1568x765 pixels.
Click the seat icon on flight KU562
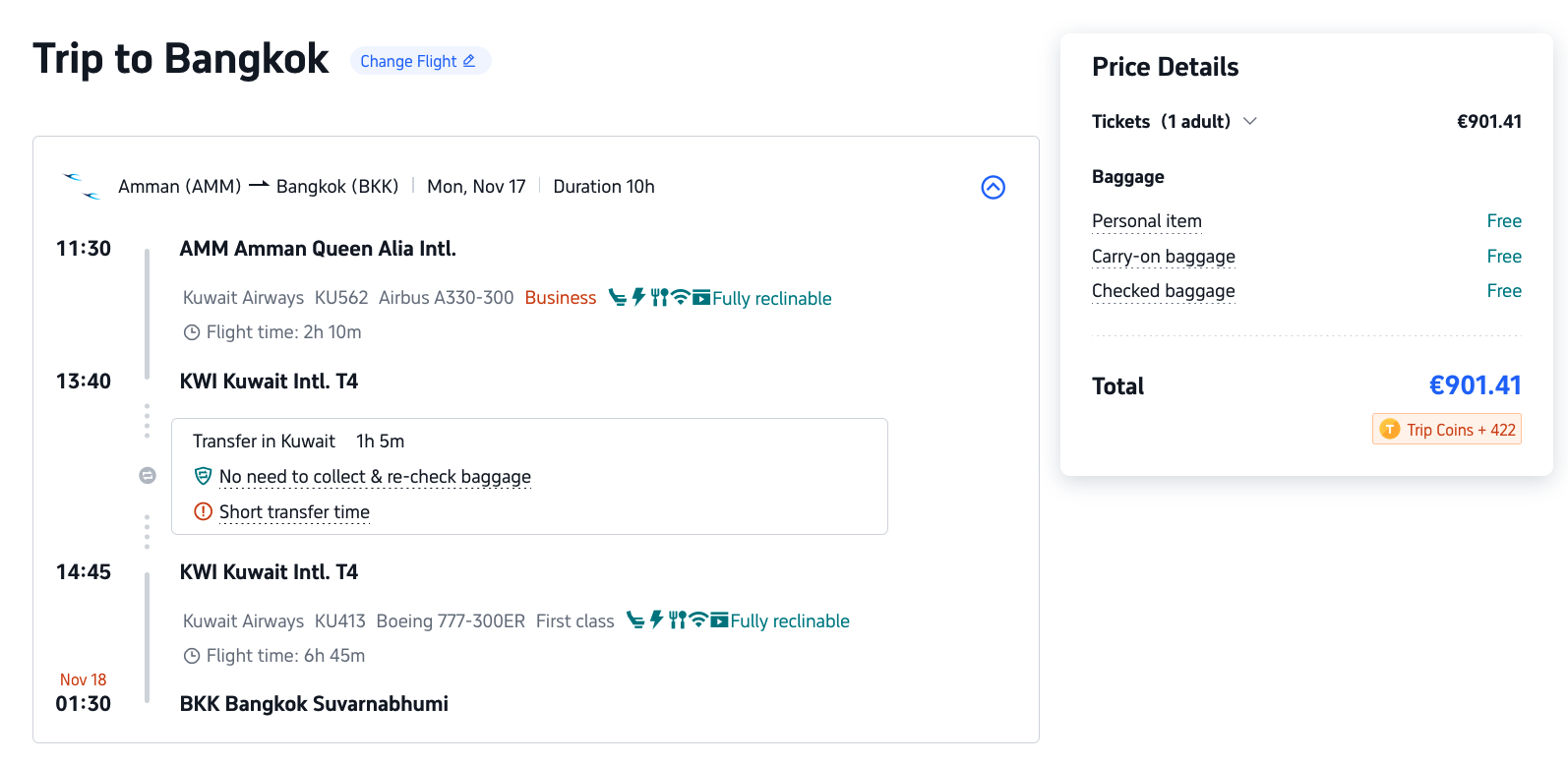pyautogui.click(x=617, y=298)
